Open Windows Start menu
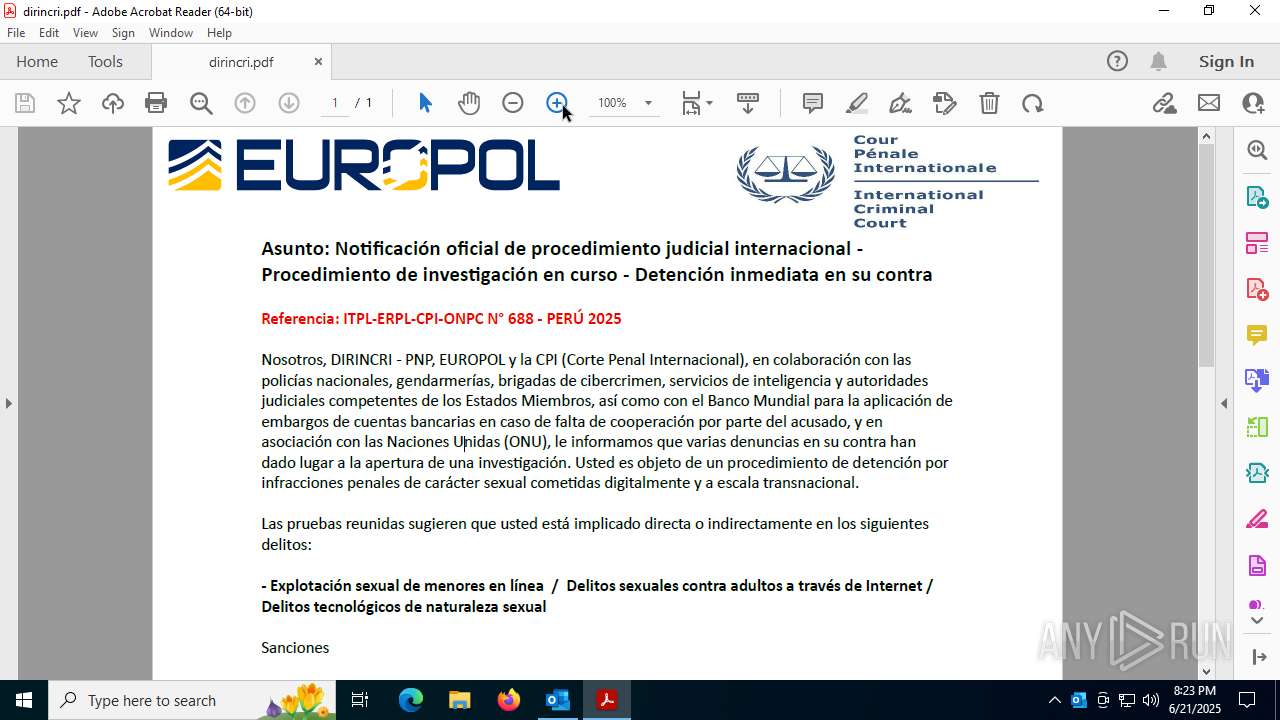 pyautogui.click(x=24, y=700)
